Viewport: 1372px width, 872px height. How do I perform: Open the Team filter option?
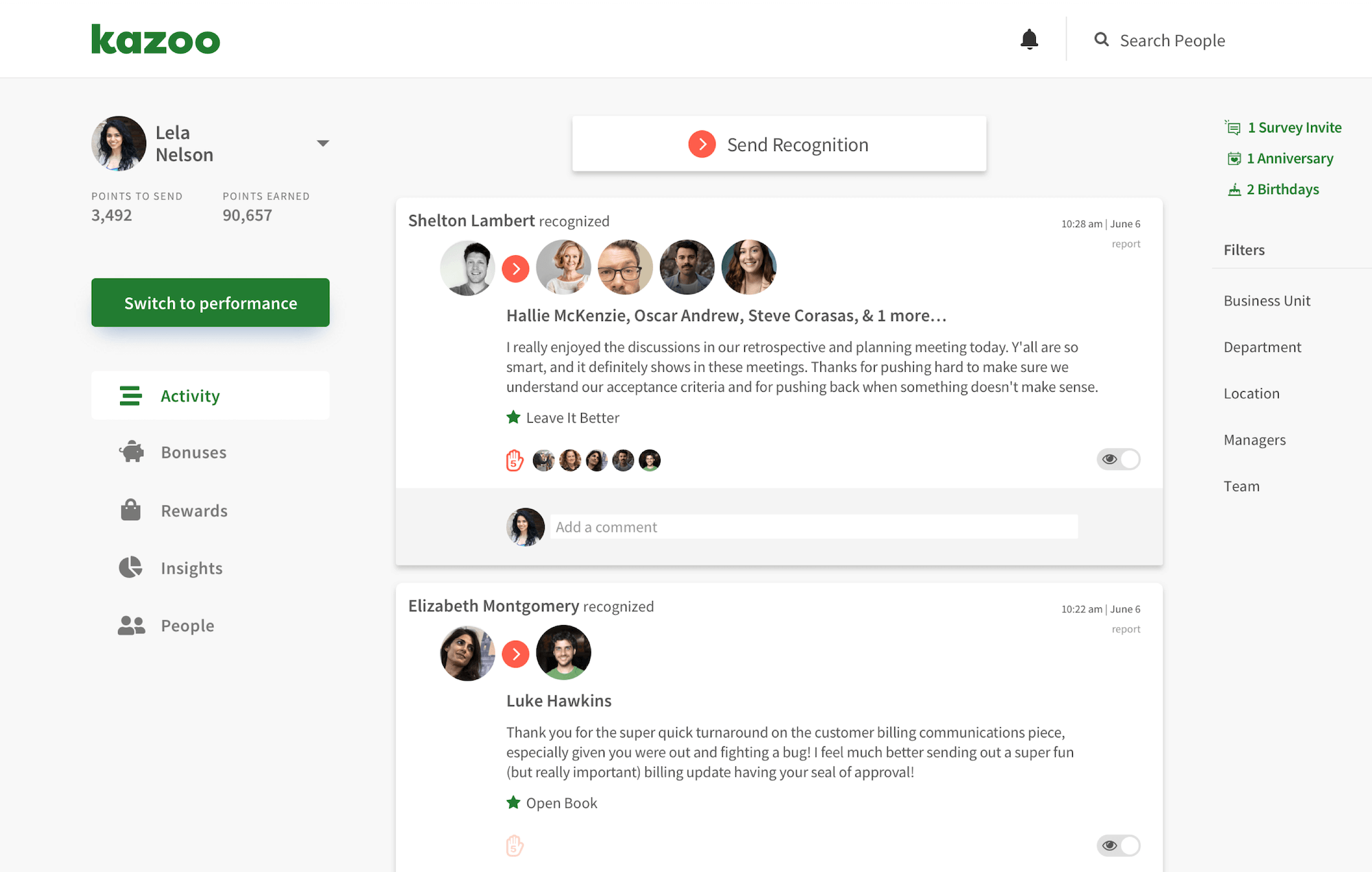(1242, 486)
